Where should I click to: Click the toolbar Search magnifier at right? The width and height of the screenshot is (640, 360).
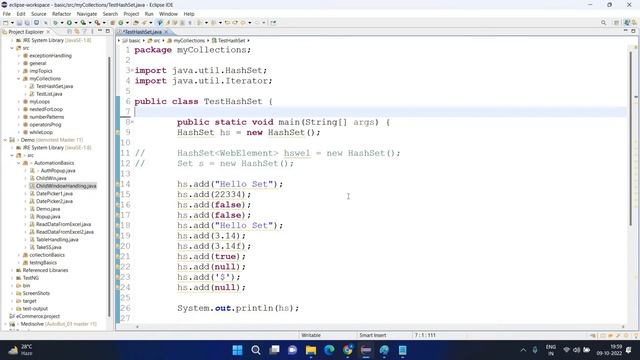click(604, 23)
